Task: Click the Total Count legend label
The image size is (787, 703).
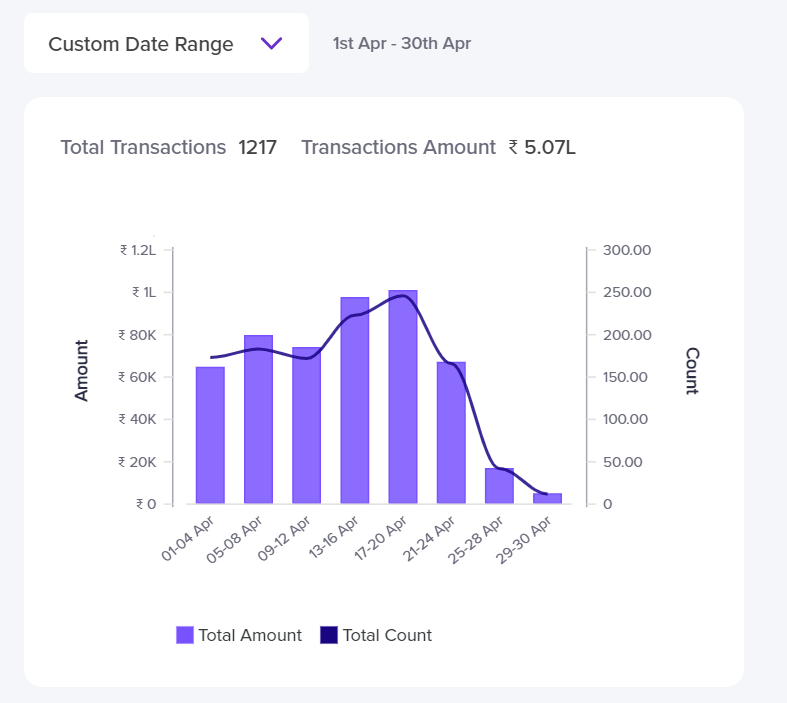Action: [387, 635]
